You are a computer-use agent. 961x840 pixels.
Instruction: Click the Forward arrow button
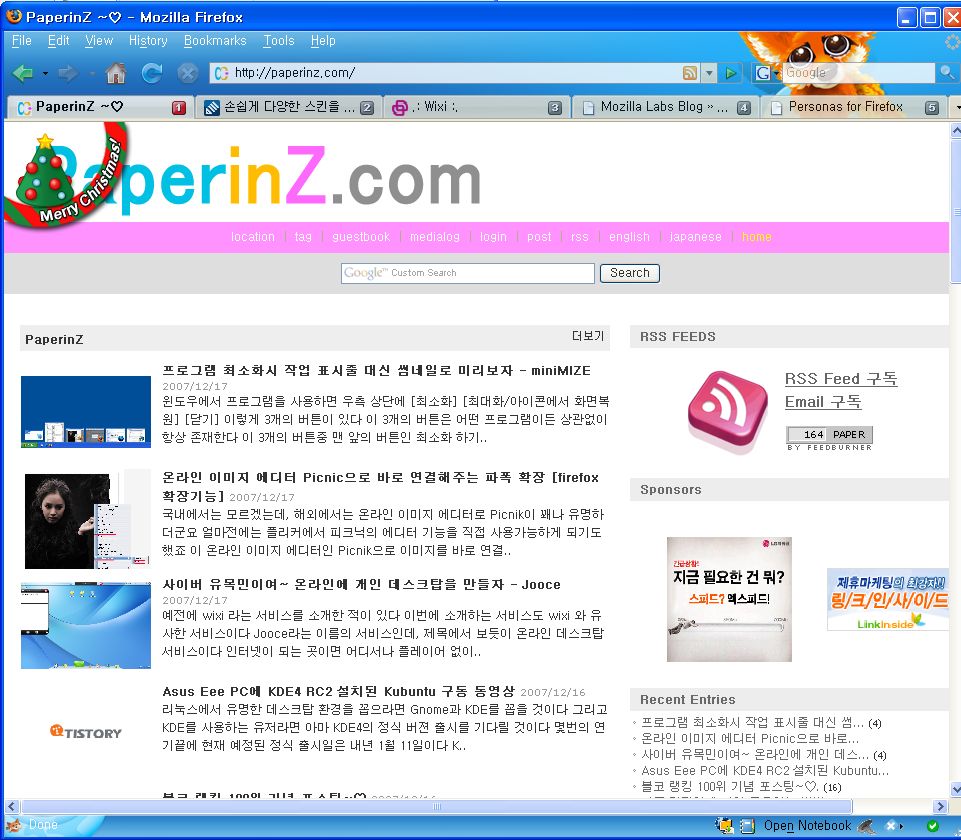point(68,74)
